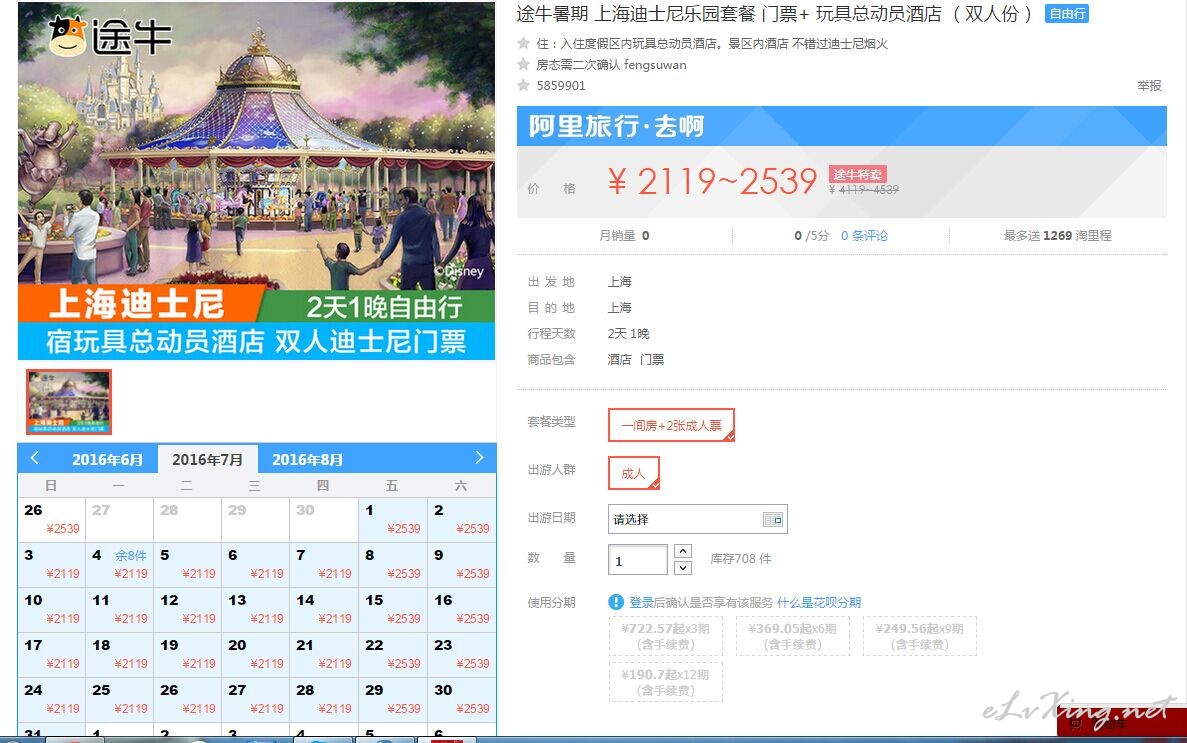Screen dimensions: 1187x743
Task: Select July 26 in the calendar
Action: [187, 699]
